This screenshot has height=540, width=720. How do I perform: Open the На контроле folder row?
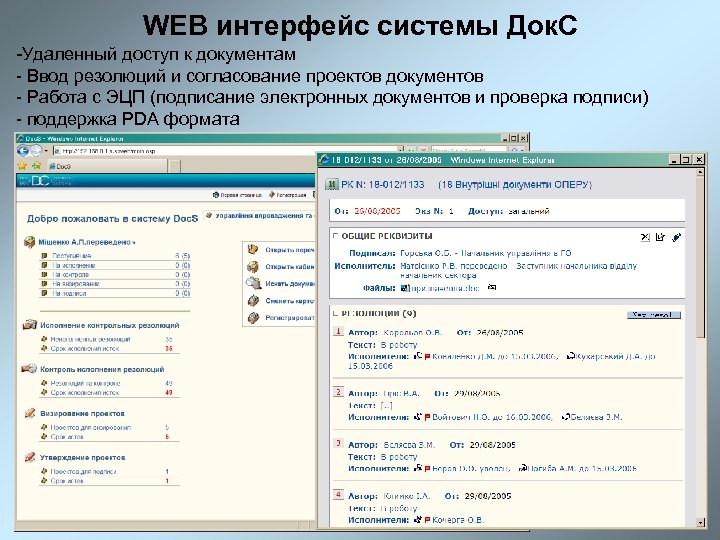[x=115, y=275]
